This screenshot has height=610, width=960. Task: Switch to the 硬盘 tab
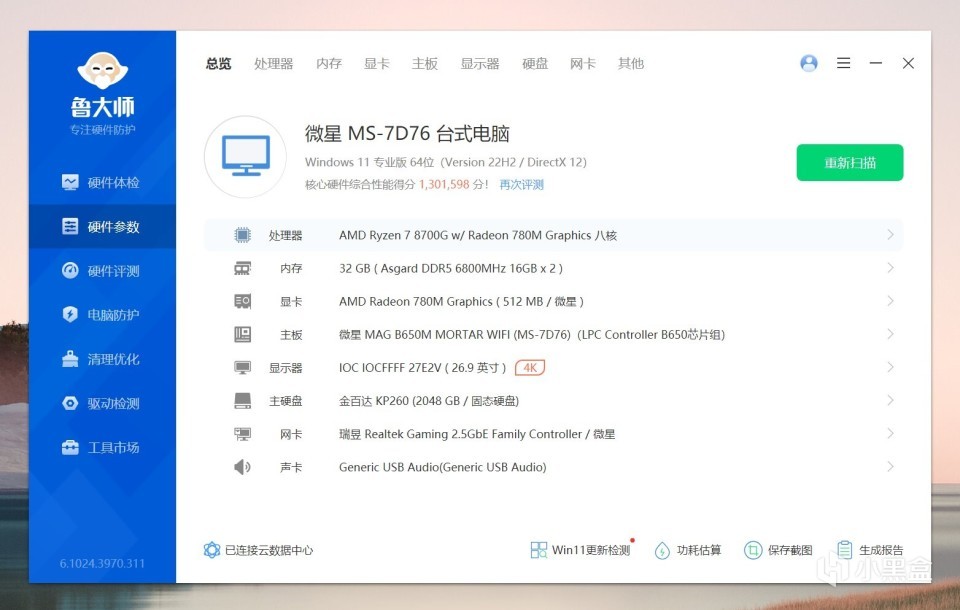click(535, 64)
